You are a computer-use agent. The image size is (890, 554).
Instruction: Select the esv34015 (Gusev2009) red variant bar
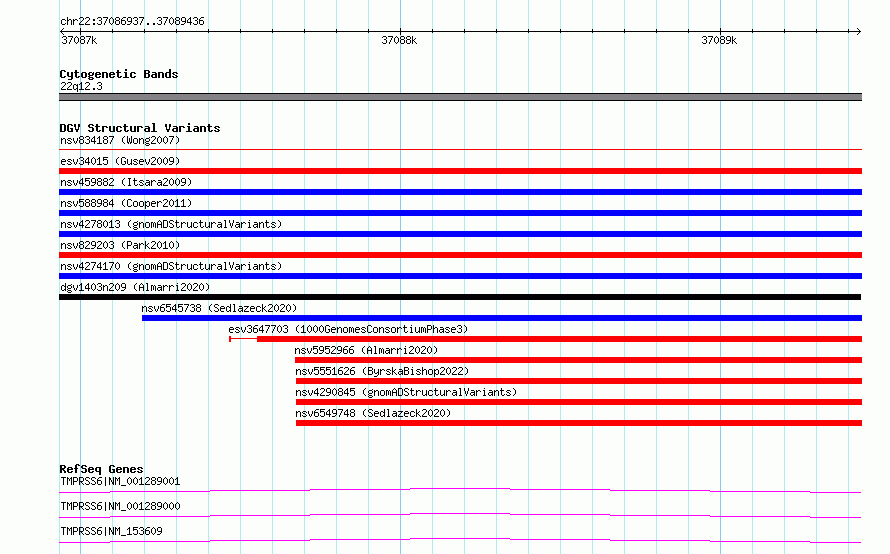[460, 171]
